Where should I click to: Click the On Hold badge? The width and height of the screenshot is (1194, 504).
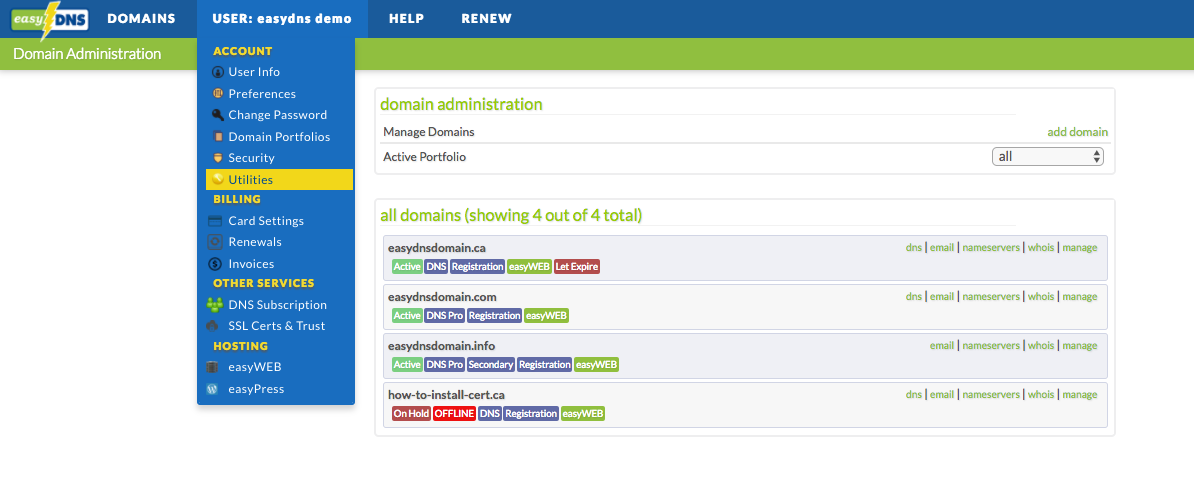(411, 413)
